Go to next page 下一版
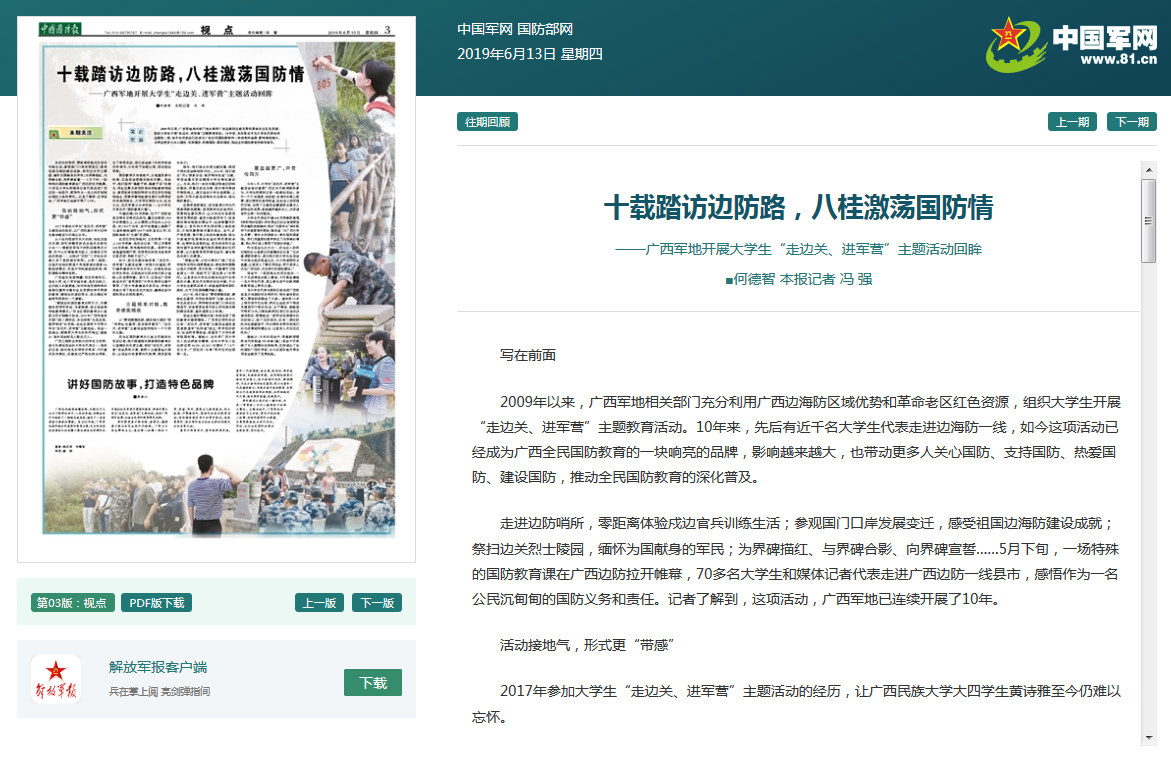The image size is (1171, 760). [x=377, y=602]
